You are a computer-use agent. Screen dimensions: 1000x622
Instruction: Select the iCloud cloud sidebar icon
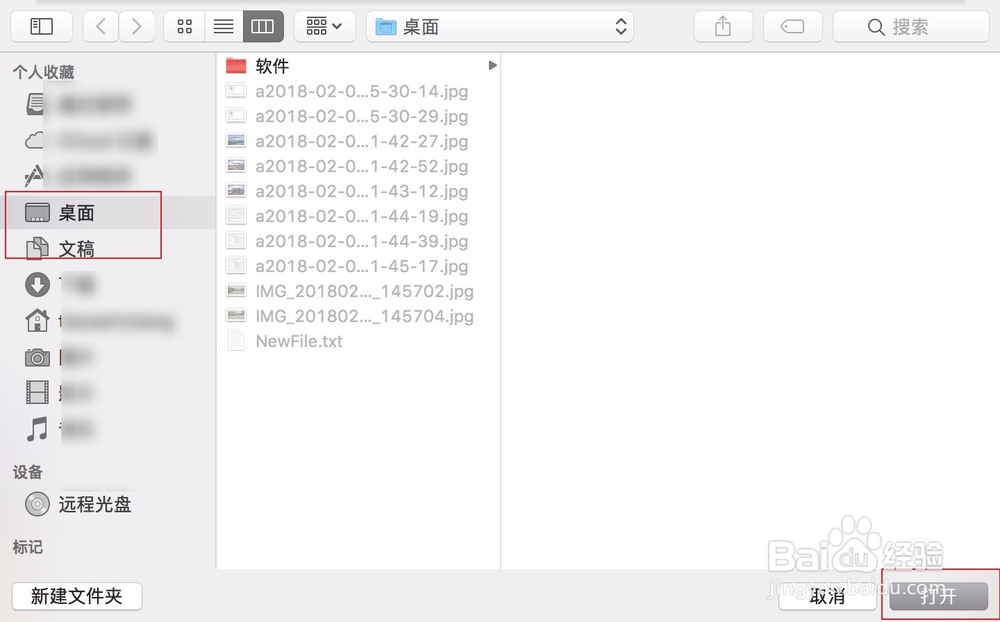pos(34,140)
